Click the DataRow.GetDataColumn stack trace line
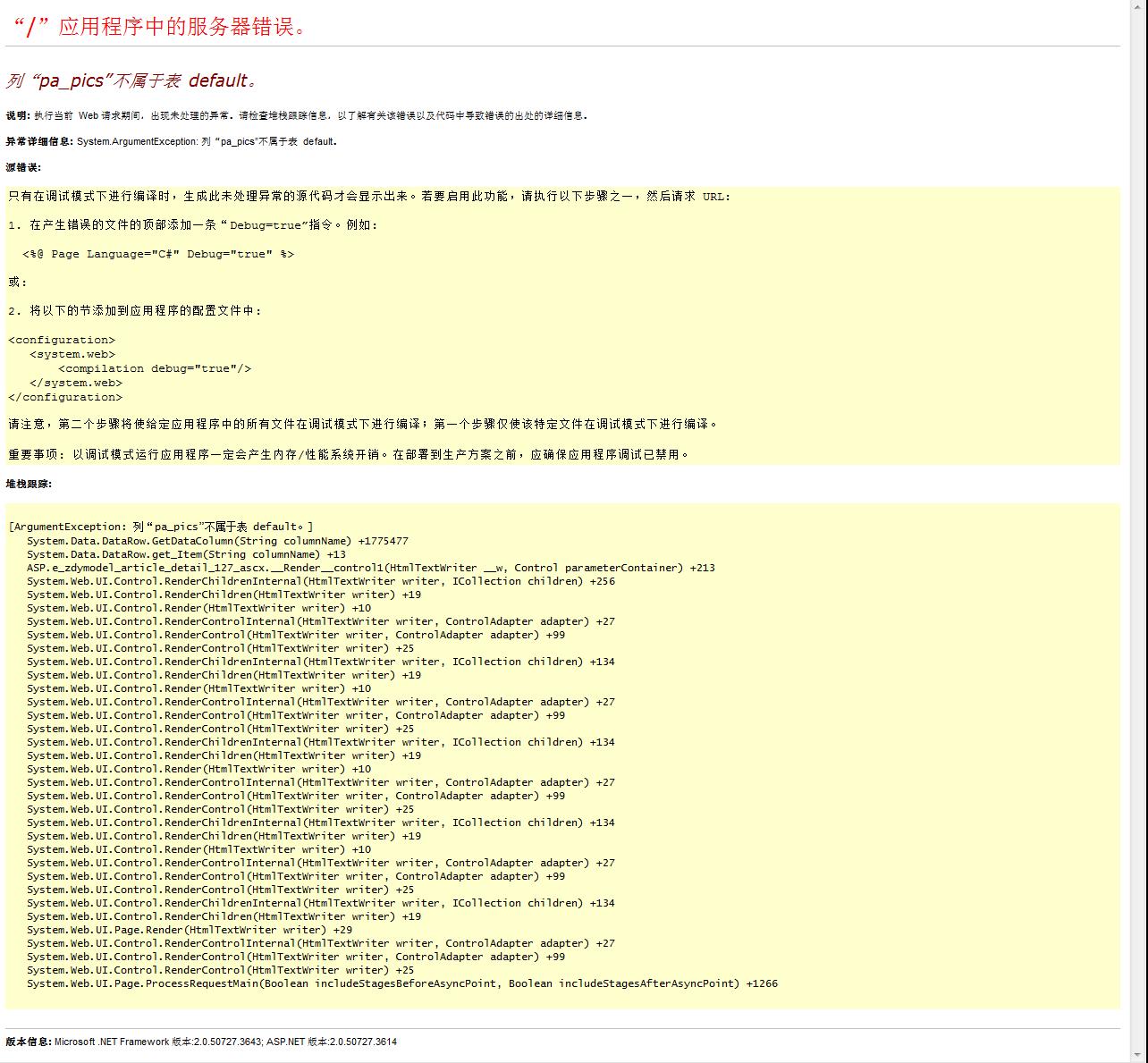The height and width of the screenshot is (1063, 1148). pos(217,541)
